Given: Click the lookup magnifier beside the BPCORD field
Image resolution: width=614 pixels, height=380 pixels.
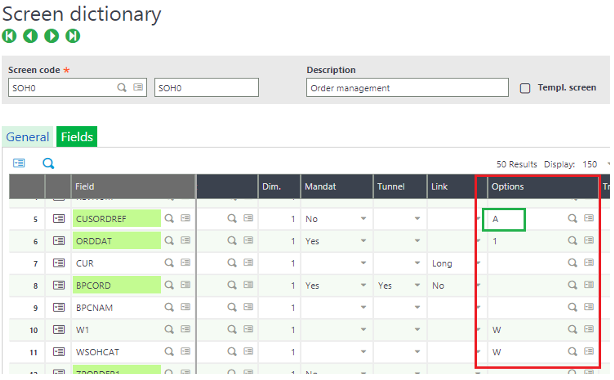Looking at the screenshot, I should (x=169, y=285).
